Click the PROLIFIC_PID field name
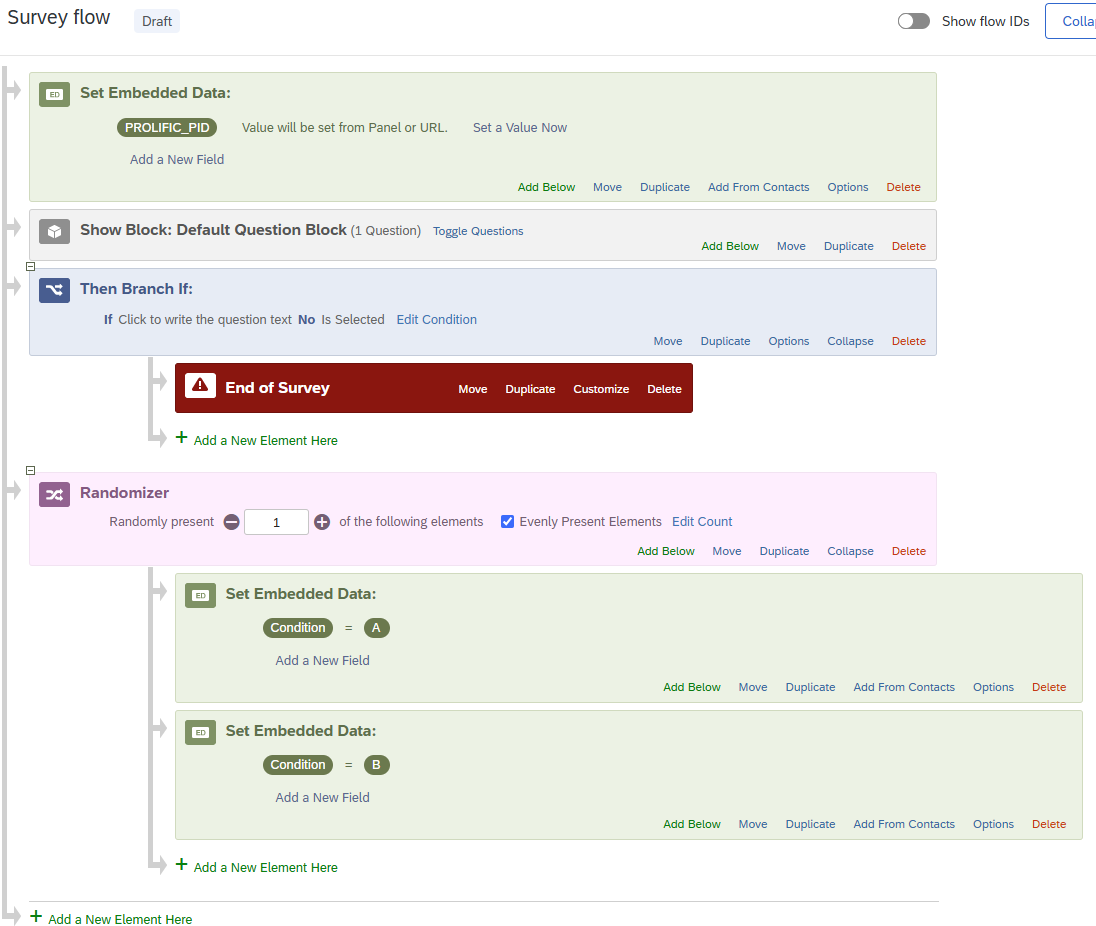The image size is (1096, 926). 167,128
